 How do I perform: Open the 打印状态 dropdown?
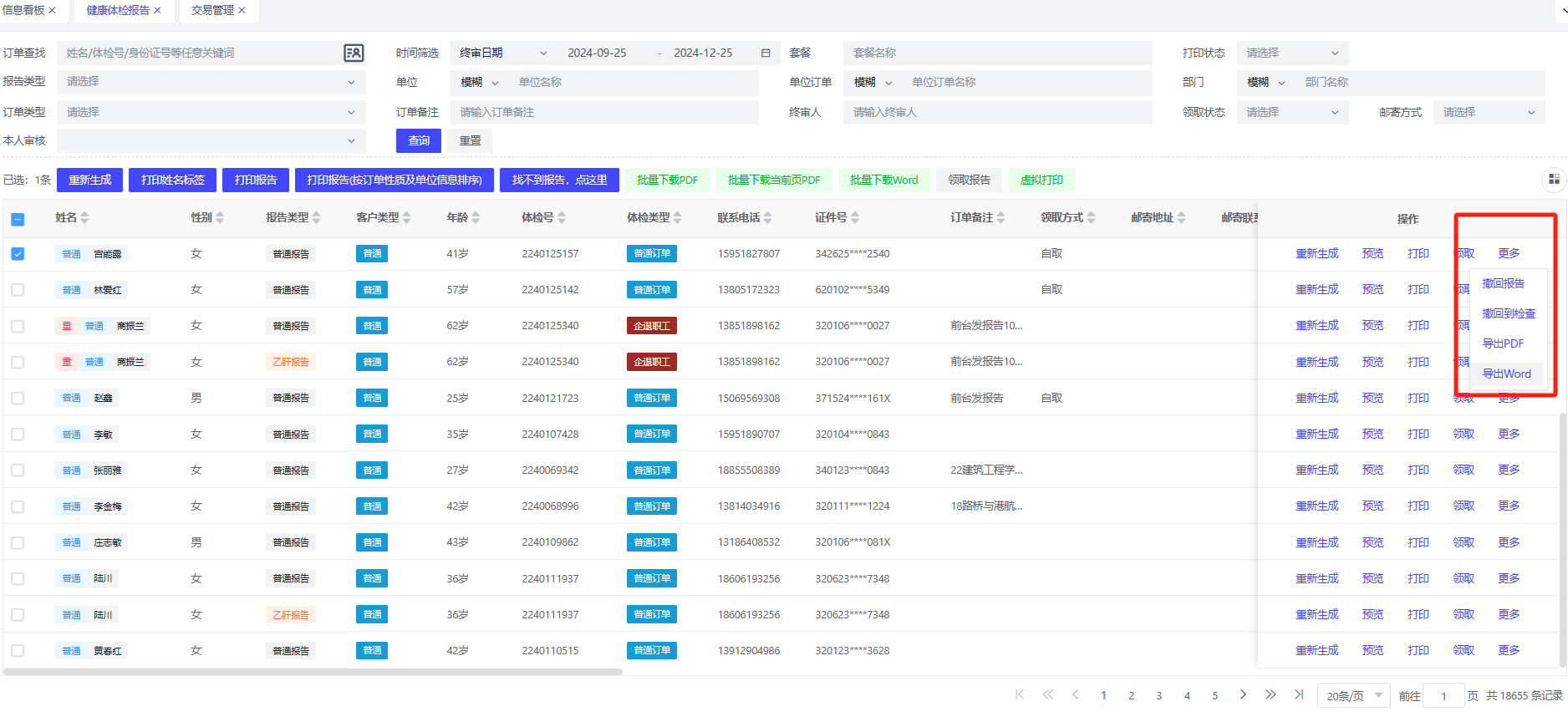(1292, 53)
